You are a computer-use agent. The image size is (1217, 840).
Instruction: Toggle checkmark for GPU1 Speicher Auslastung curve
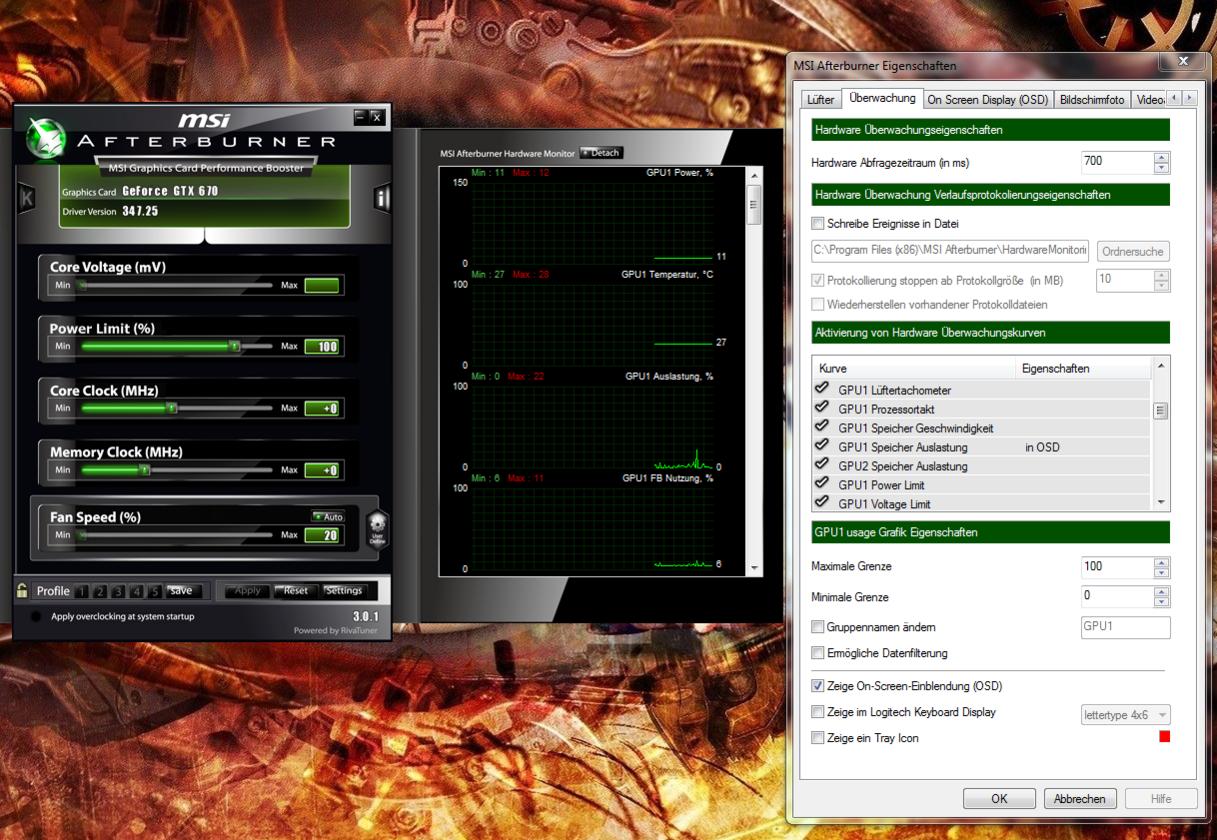pos(822,445)
